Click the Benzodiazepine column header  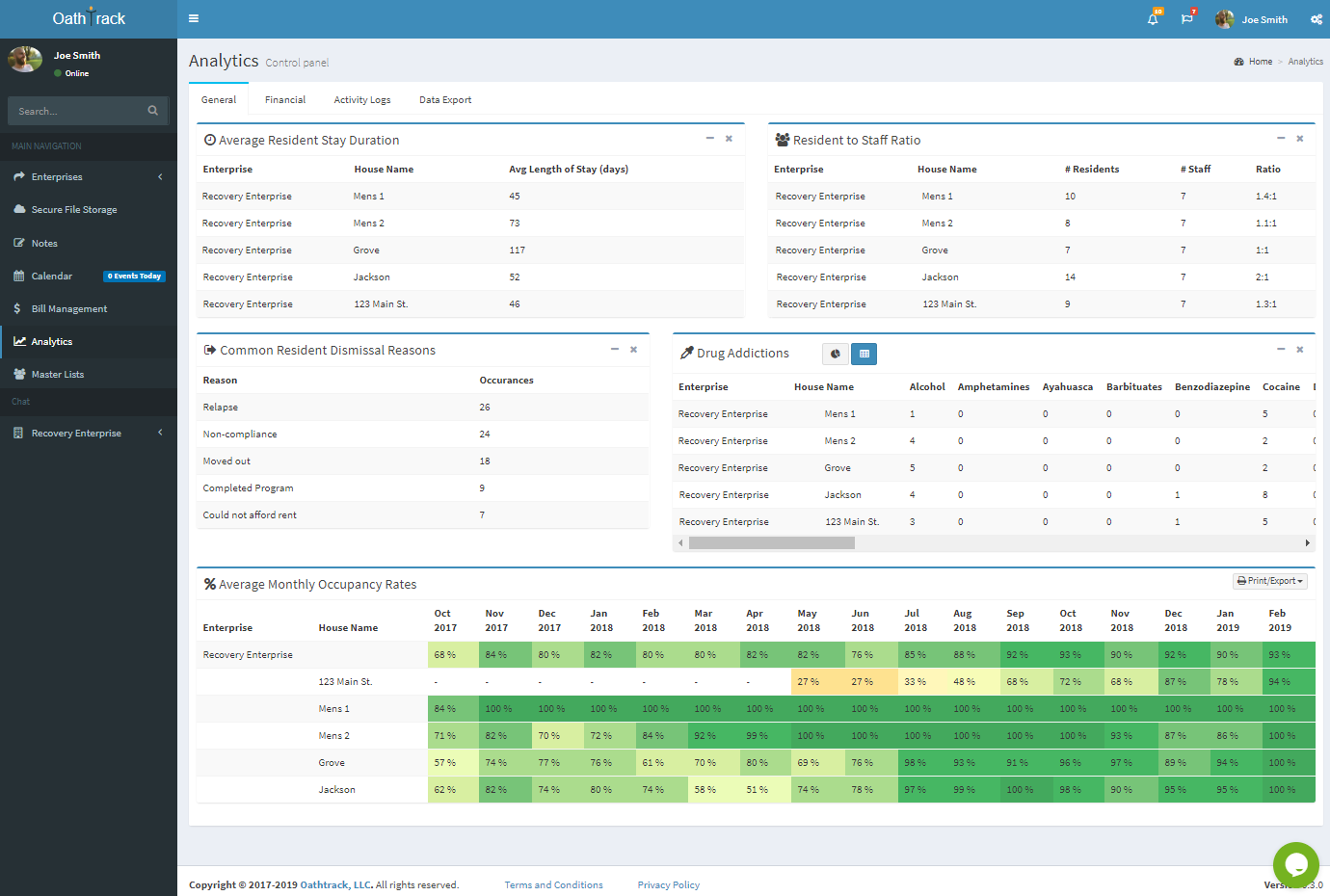click(x=1212, y=387)
